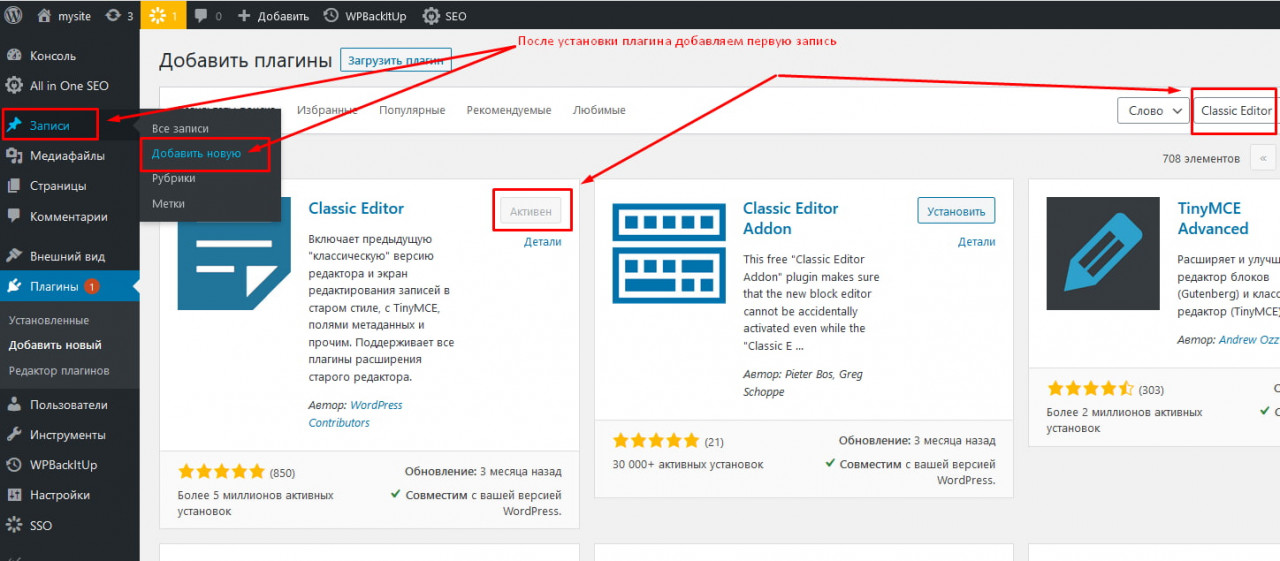This screenshot has height=561, width=1280.
Task: Click the plugin search field with 'Classic Editor'
Action: click(x=1235, y=111)
